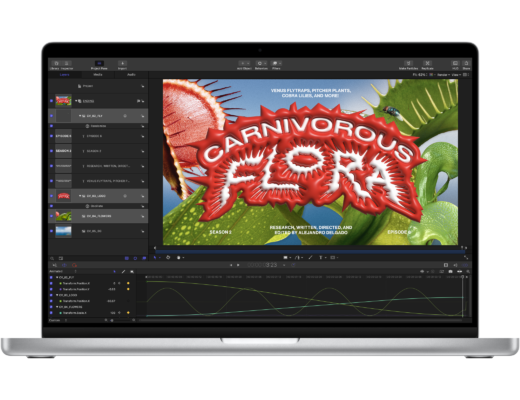
Task: Open the View pop-up menu
Action: [x=455, y=75]
